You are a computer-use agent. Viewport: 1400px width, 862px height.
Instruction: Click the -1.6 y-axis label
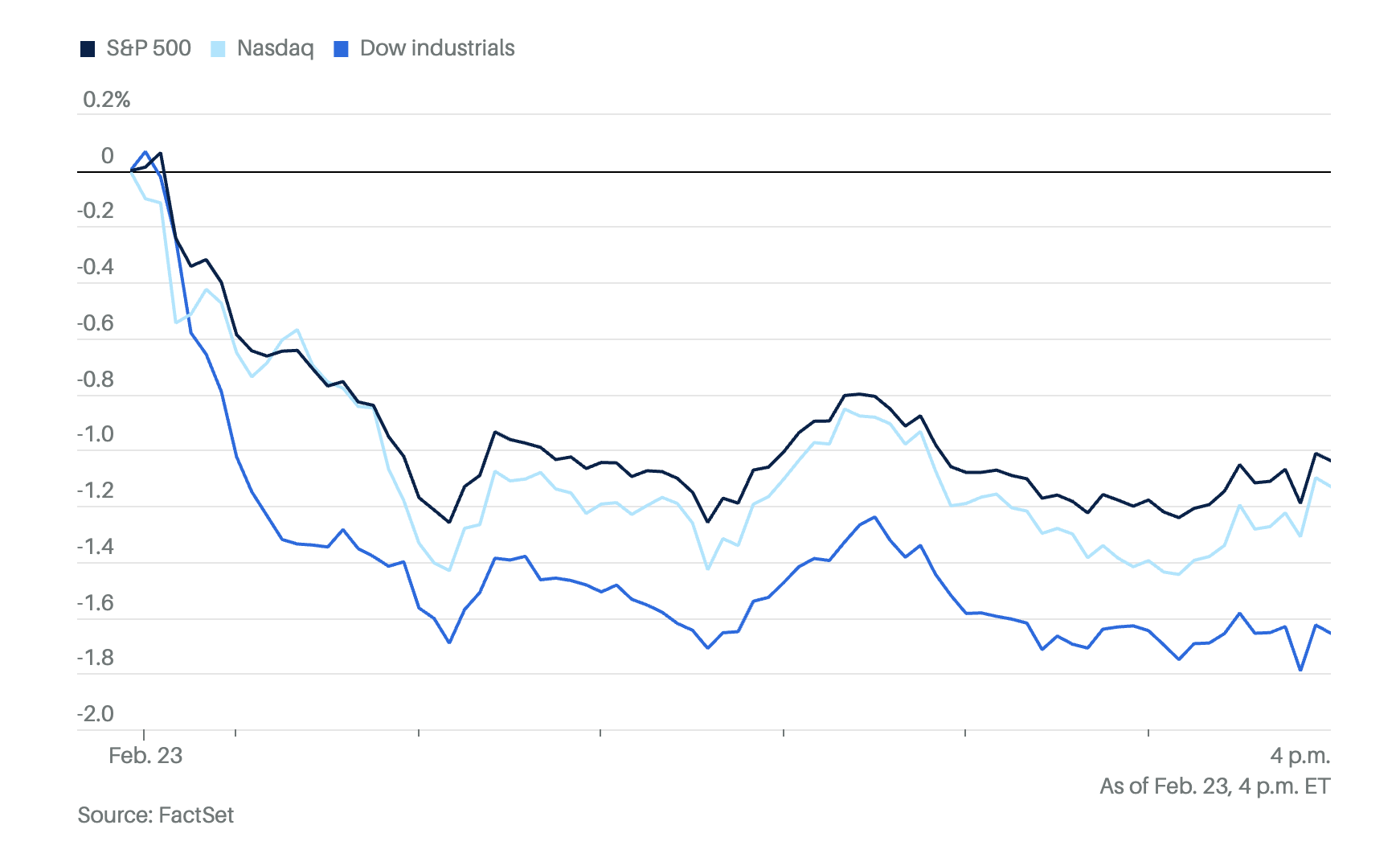point(96,603)
